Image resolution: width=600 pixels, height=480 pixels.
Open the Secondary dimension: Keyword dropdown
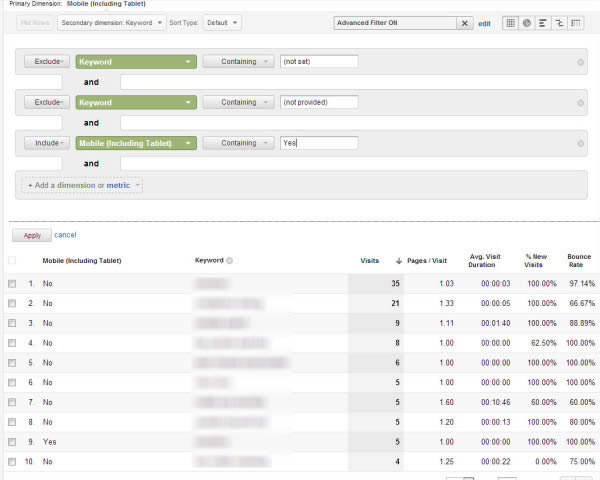112,22
